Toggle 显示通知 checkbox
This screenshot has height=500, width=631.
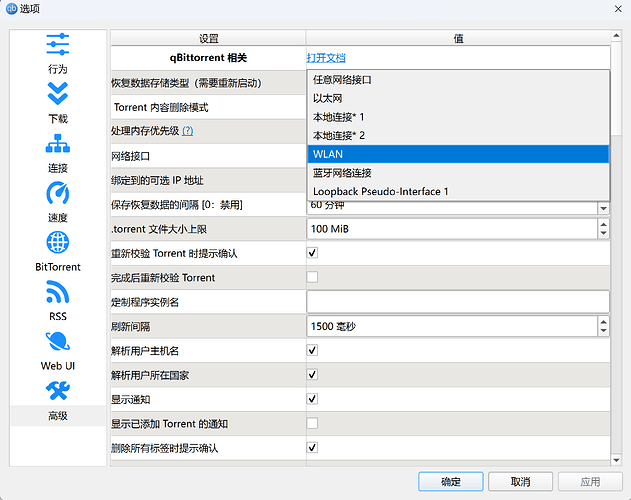click(x=312, y=399)
